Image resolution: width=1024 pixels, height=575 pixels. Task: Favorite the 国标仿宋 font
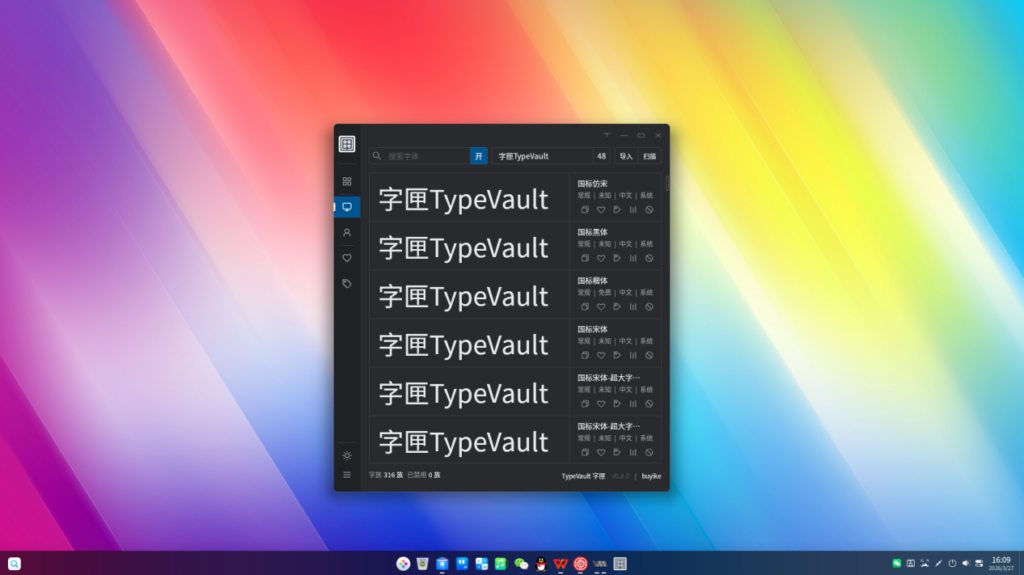tap(601, 210)
